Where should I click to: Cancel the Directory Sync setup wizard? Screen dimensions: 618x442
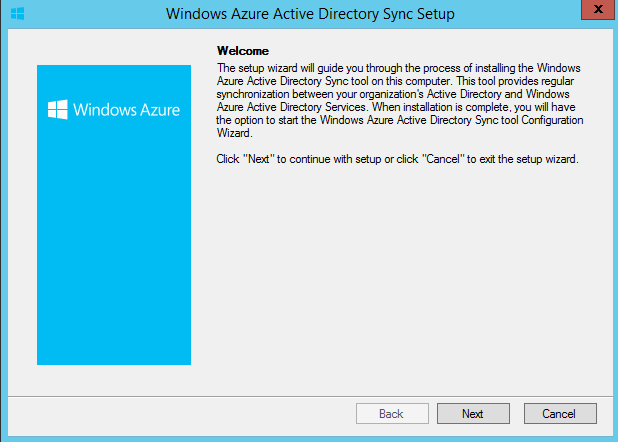(560, 413)
